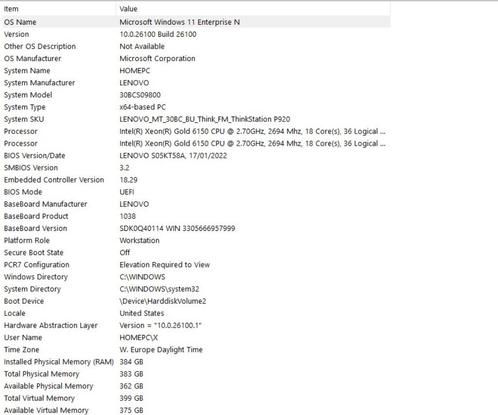
Task: Click 'Elevation Required to View' value
Action: pos(165,265)
